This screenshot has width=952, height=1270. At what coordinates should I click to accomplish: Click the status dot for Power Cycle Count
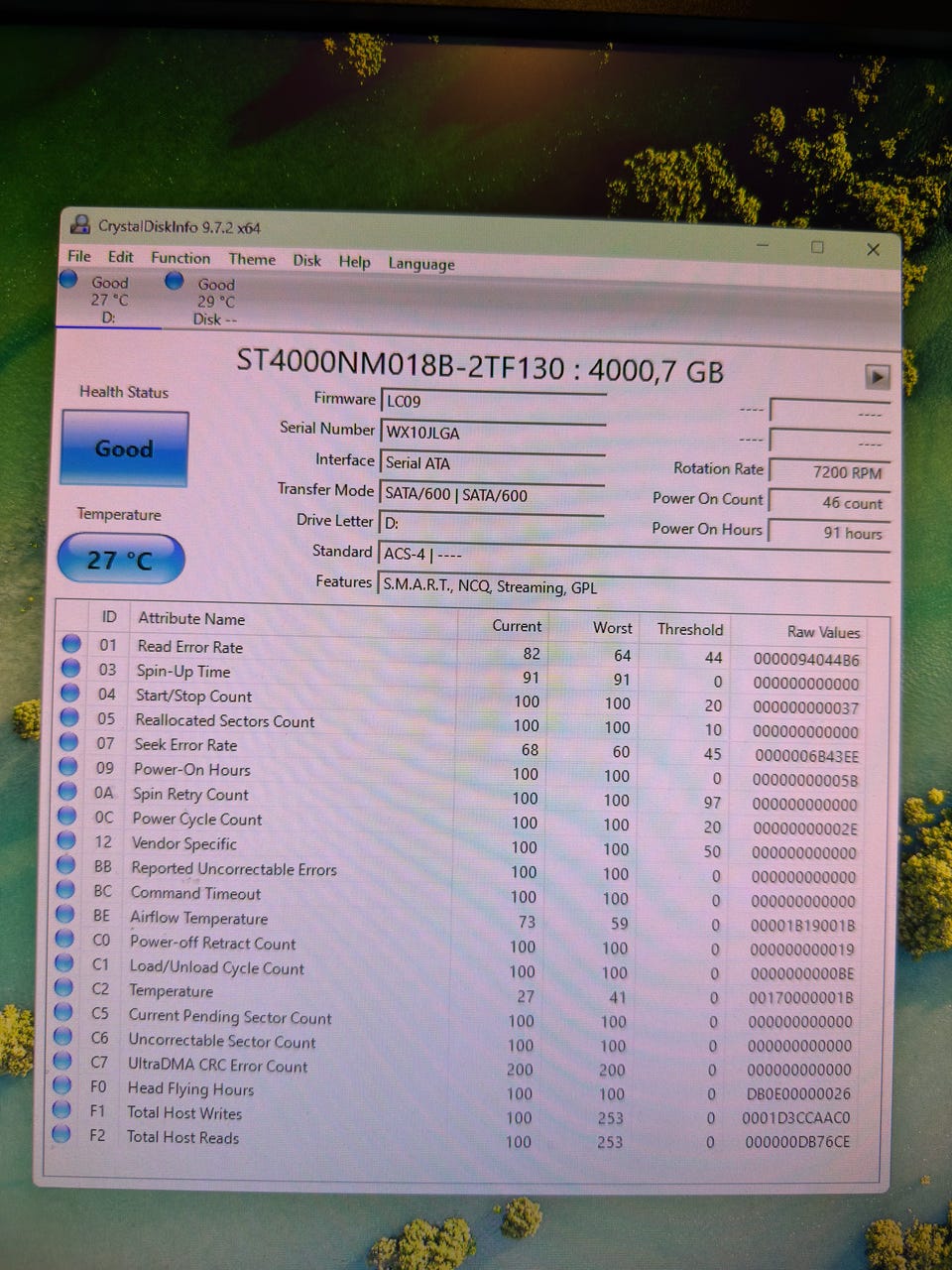66,816
